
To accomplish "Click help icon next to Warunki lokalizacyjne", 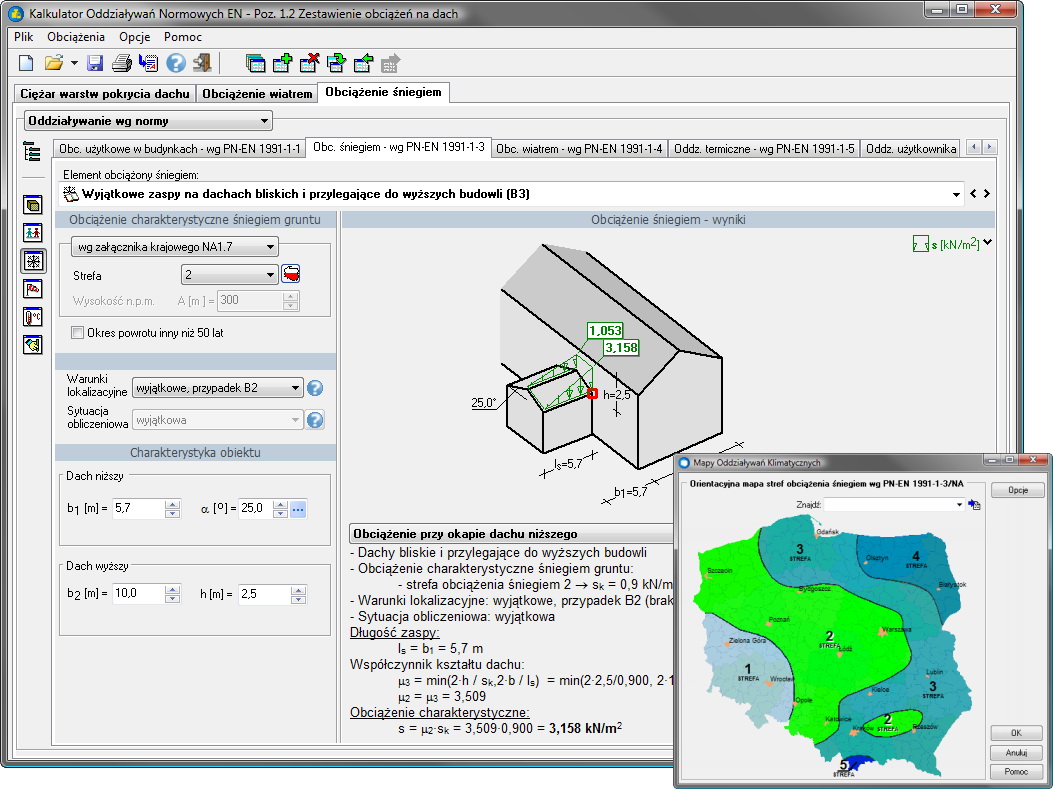I will (x=315, y=388).
